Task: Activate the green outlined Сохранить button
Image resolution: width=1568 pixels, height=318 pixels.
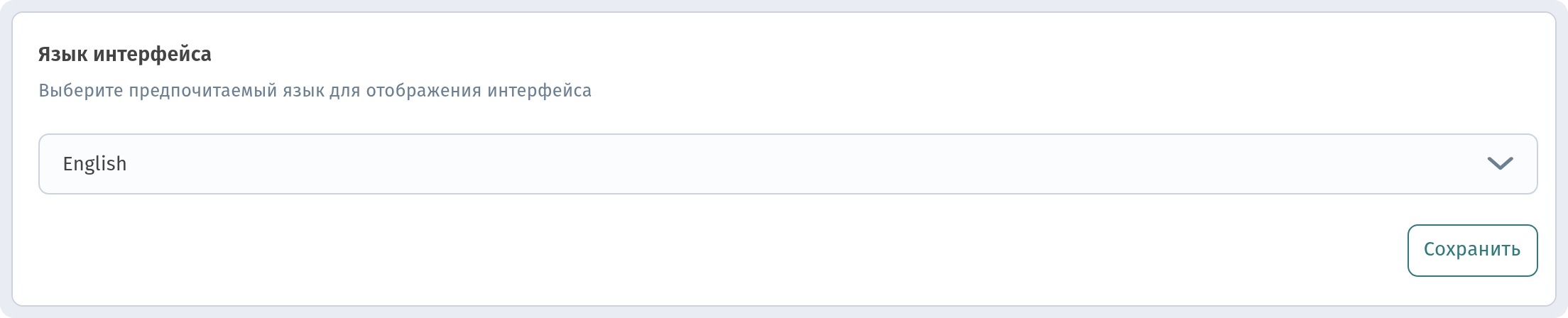Action: [1472, 251]
